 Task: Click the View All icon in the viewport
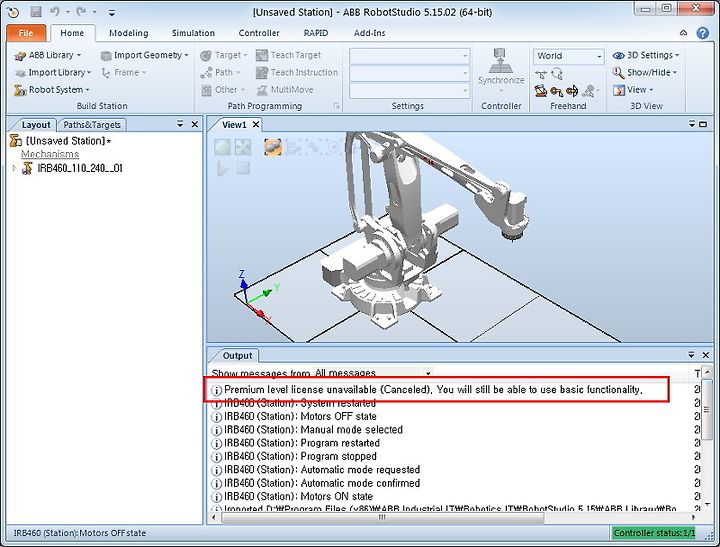[223, 147]
